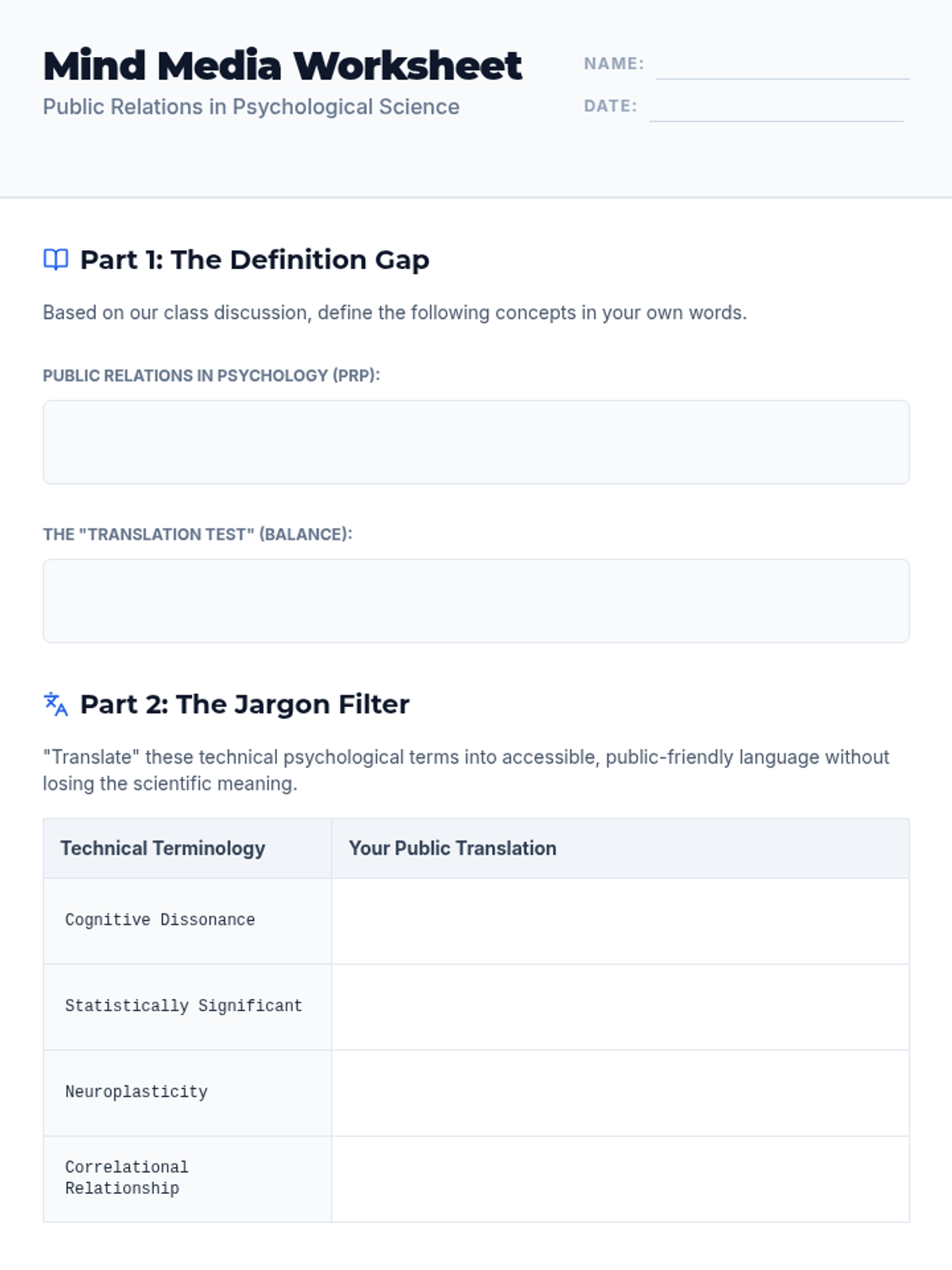Click the Neuroplasticity translation cell
This screenshot has height=1270, width=952.
click(620, 1093)
